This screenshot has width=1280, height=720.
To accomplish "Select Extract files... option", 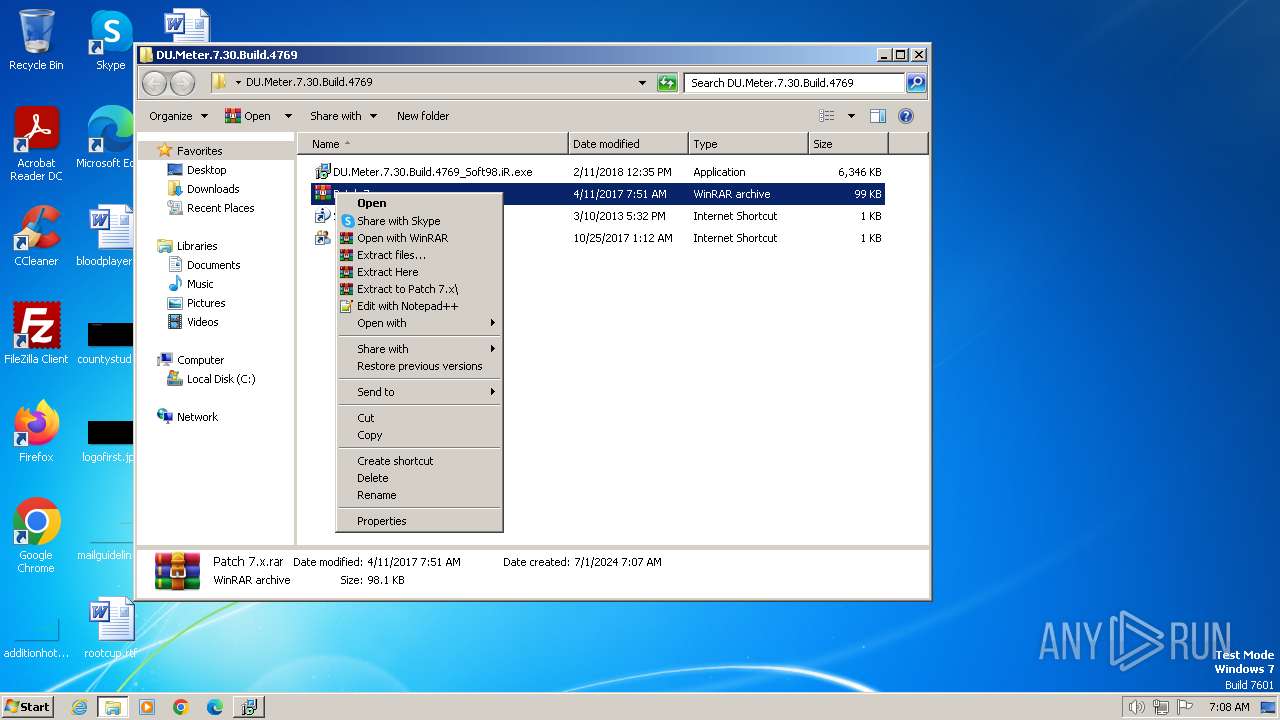I will (419, 255).
